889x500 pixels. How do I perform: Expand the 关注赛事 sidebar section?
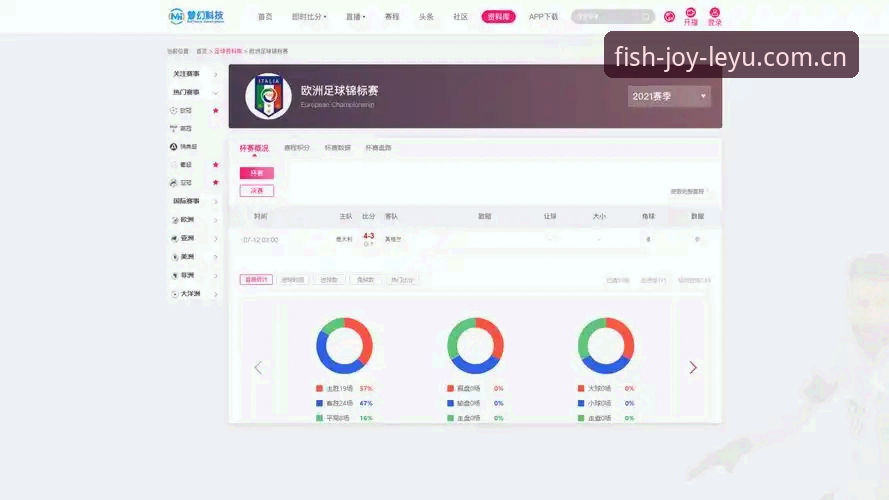coord(196,74)
